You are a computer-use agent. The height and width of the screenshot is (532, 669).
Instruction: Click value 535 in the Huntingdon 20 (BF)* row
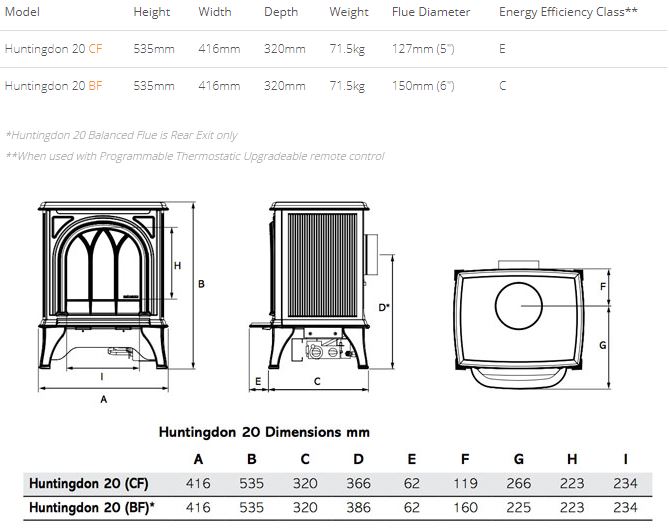252,507
